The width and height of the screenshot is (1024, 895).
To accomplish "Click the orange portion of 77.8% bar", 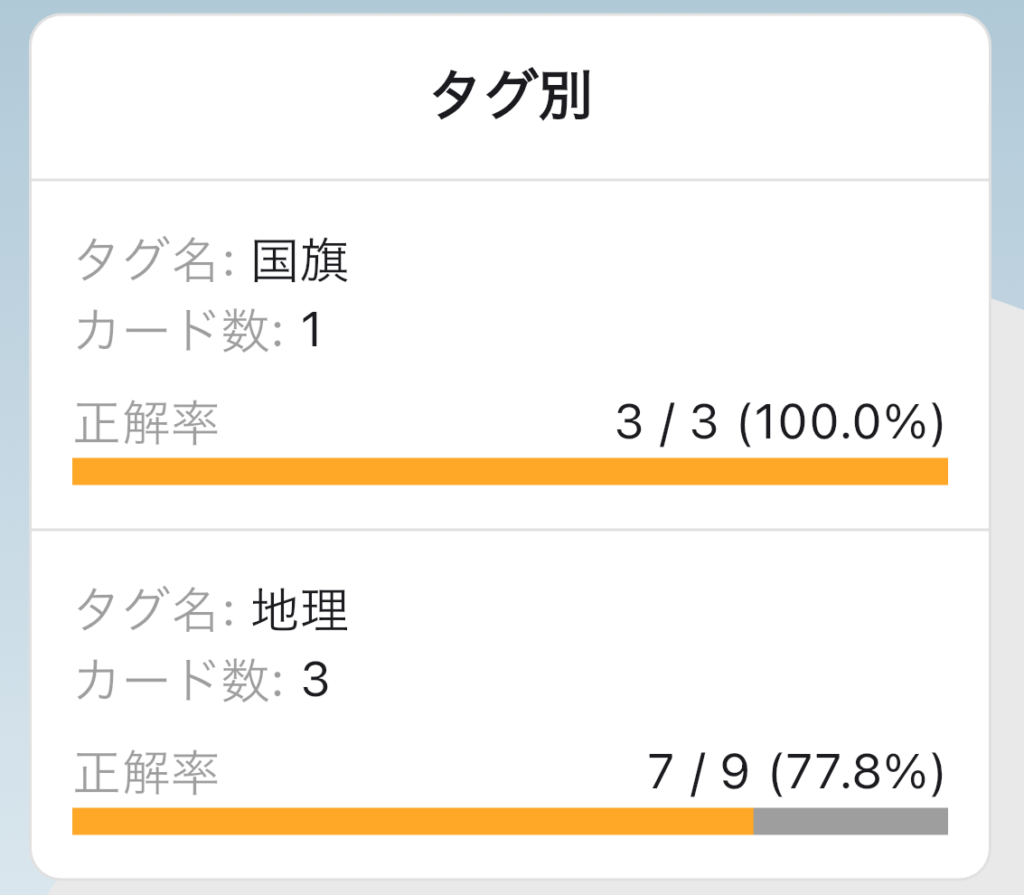I will (x=413, y=821).
